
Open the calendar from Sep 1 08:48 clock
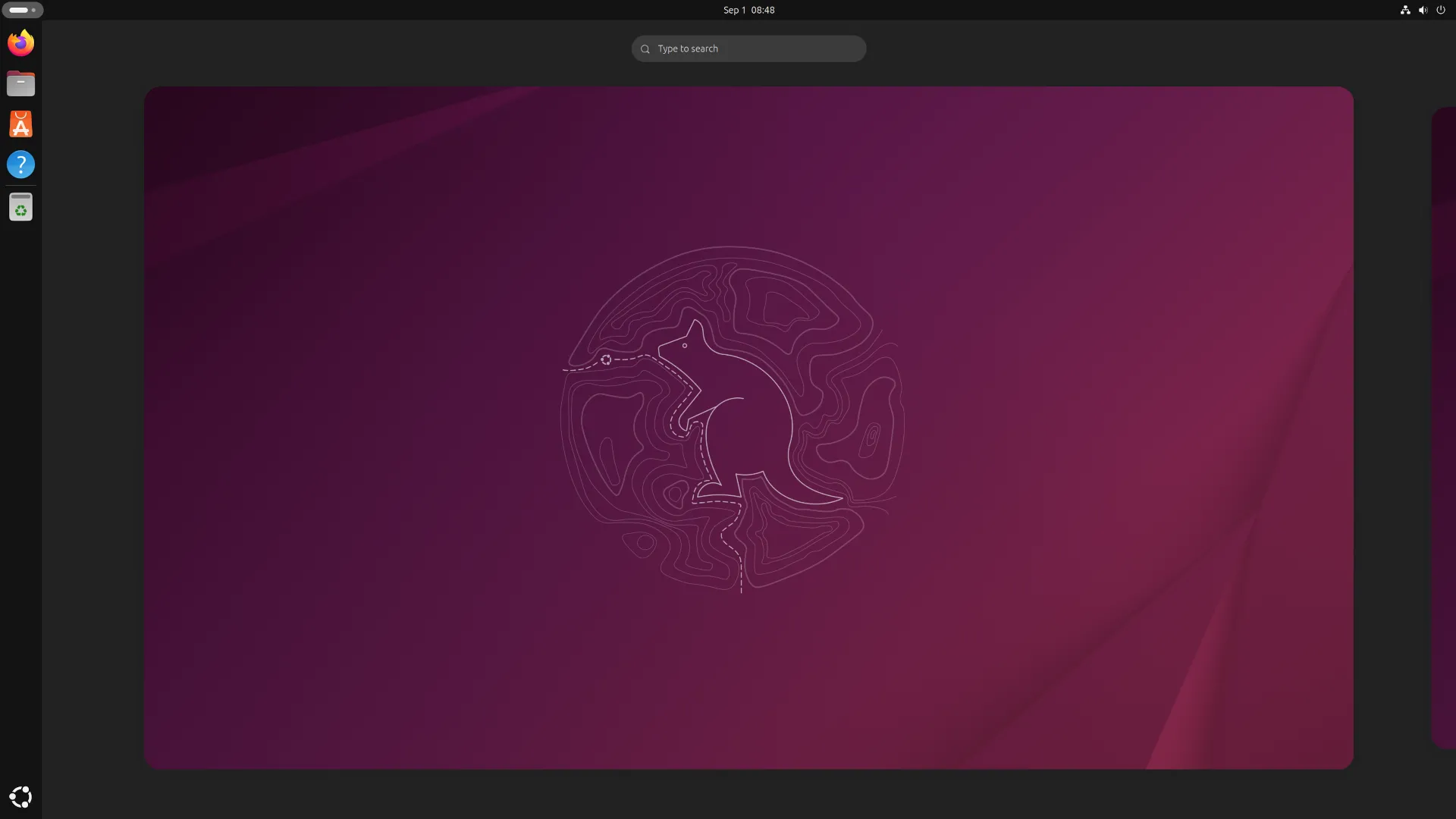click(x=748, y=10)
